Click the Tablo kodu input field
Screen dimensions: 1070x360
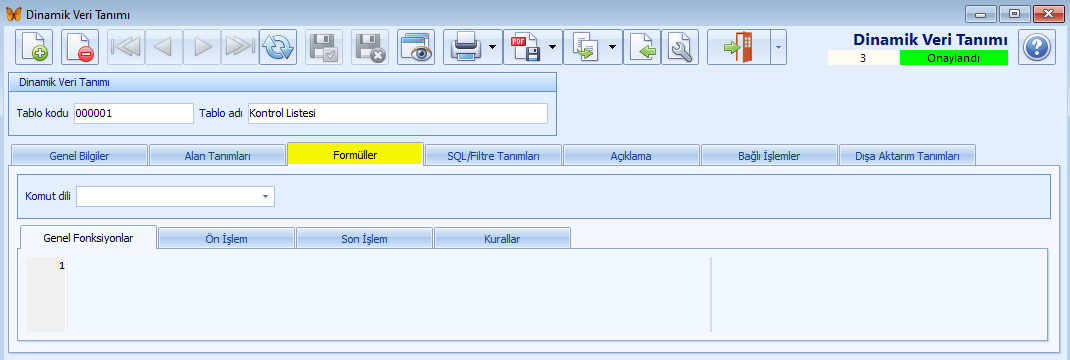pos(134,114)
